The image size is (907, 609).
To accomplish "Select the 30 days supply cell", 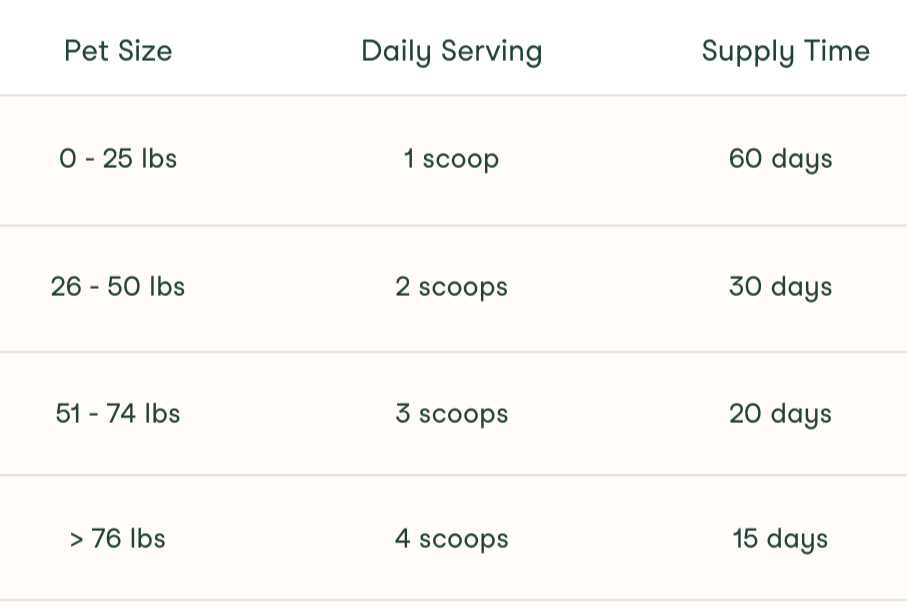I will (x=781, y=287).
